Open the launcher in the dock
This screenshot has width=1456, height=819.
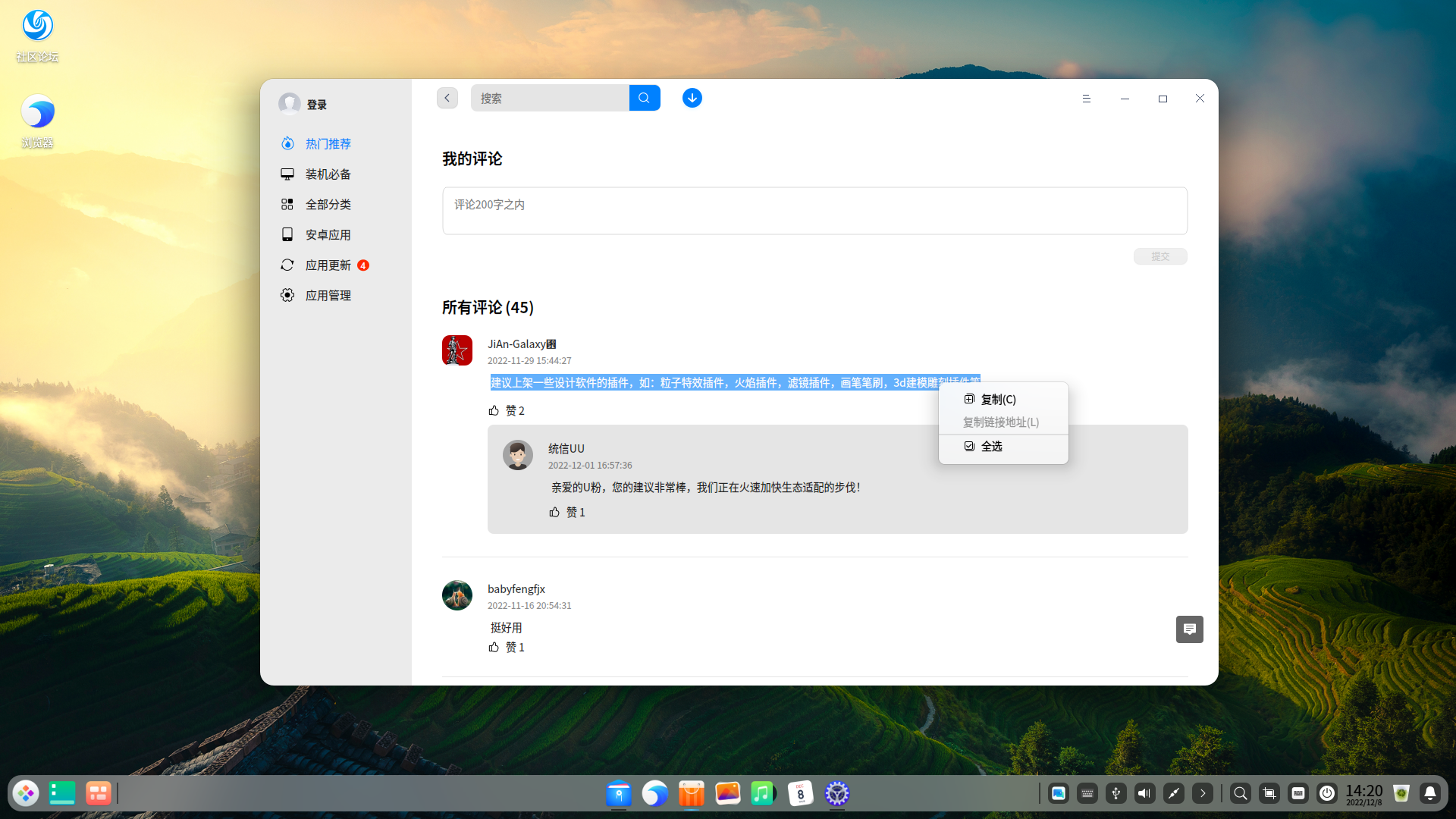pos(26,793)
